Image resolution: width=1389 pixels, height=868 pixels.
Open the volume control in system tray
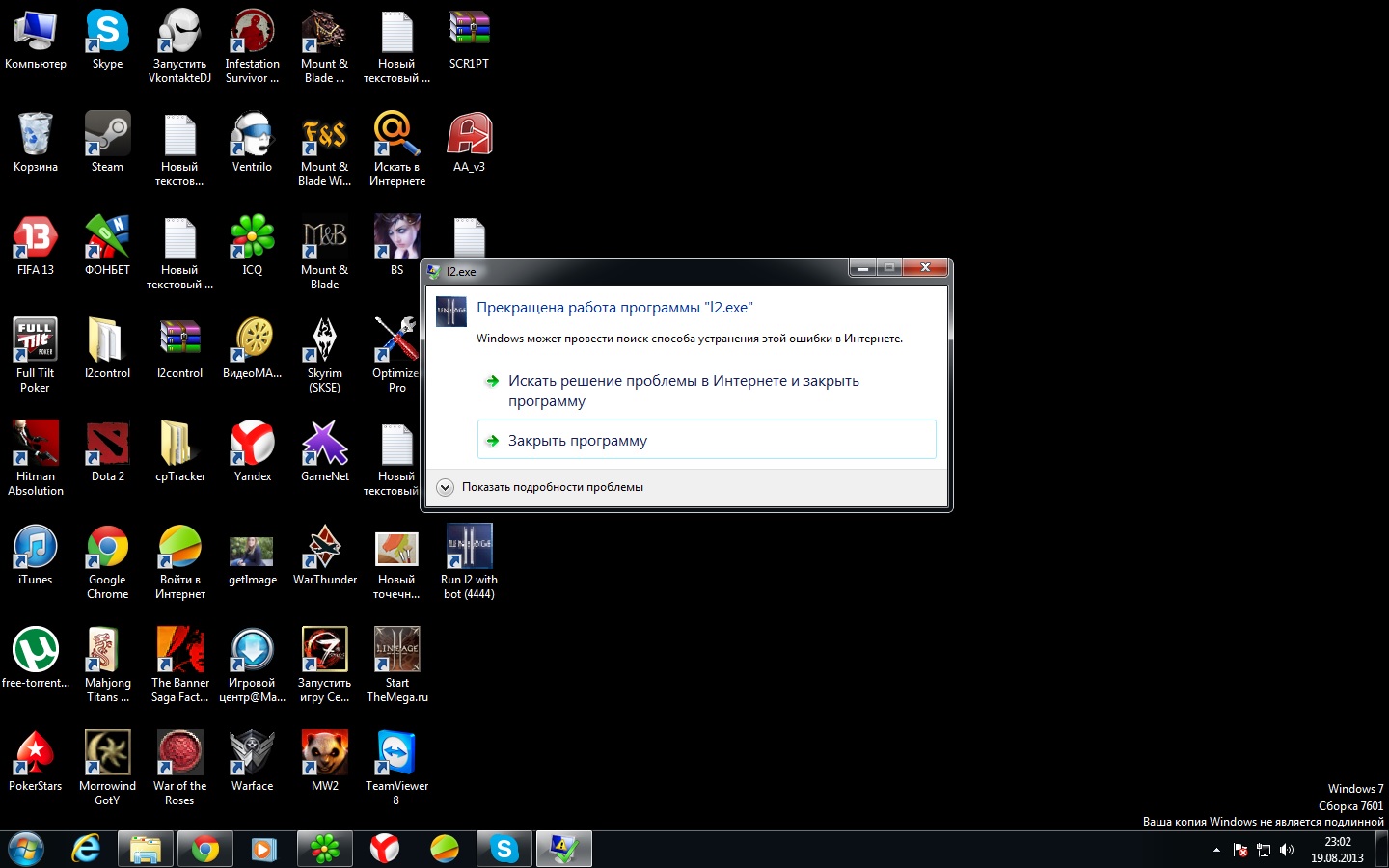tap(1287, 850)
